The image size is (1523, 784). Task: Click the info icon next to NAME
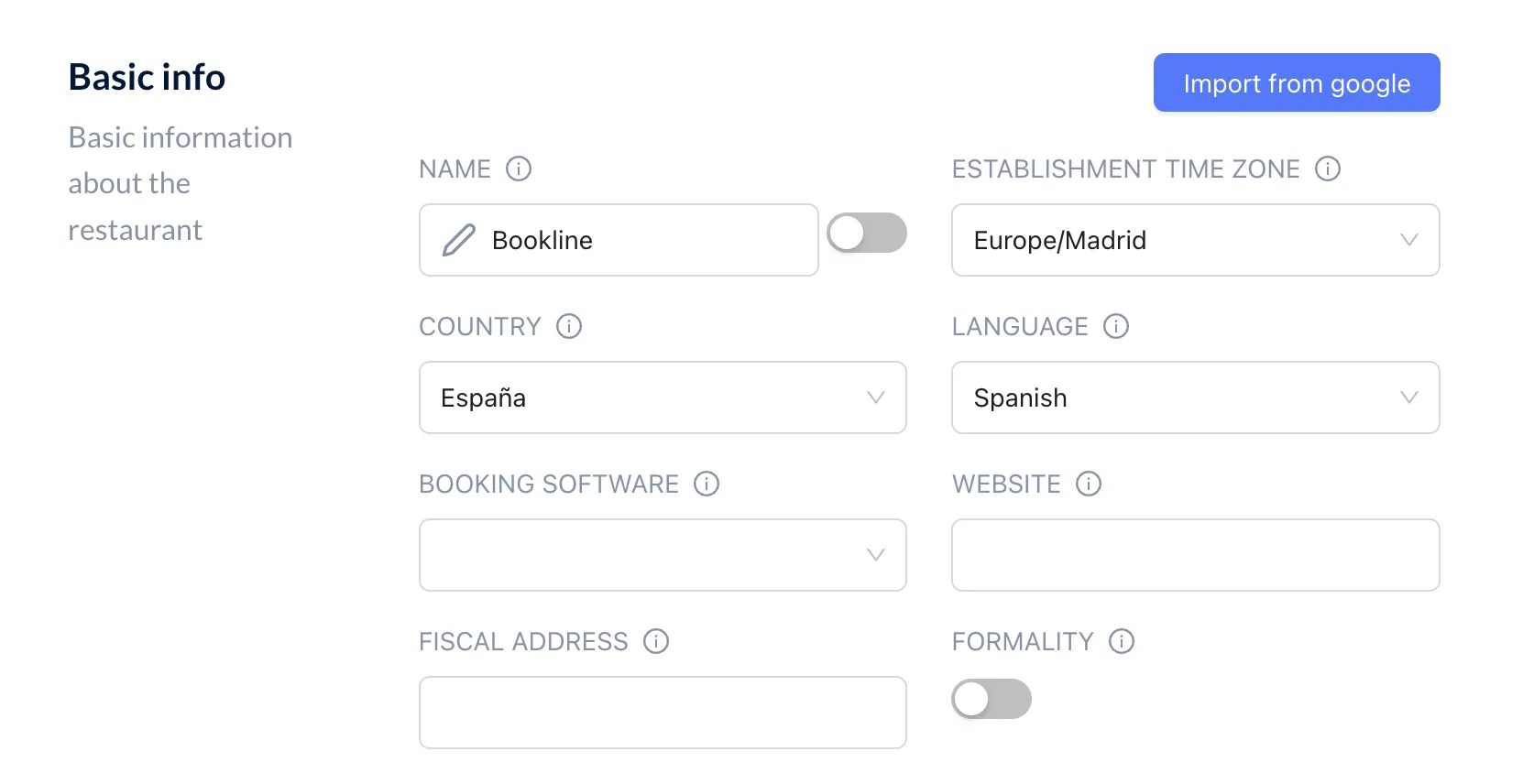click(x=519, y=169)
